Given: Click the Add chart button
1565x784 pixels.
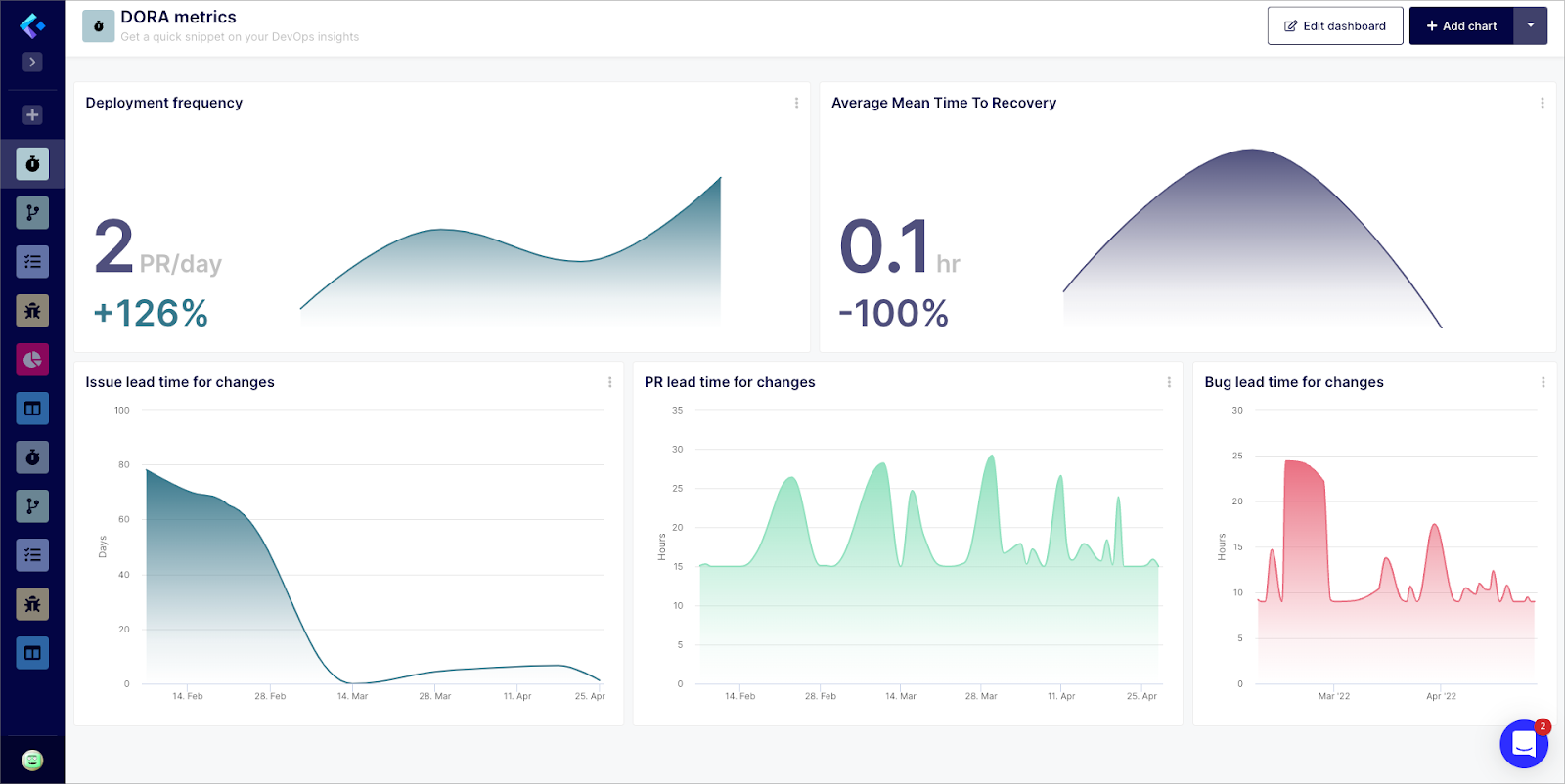Looking at the screenshot, I should pyautogui.click(x=1461, y=26).
